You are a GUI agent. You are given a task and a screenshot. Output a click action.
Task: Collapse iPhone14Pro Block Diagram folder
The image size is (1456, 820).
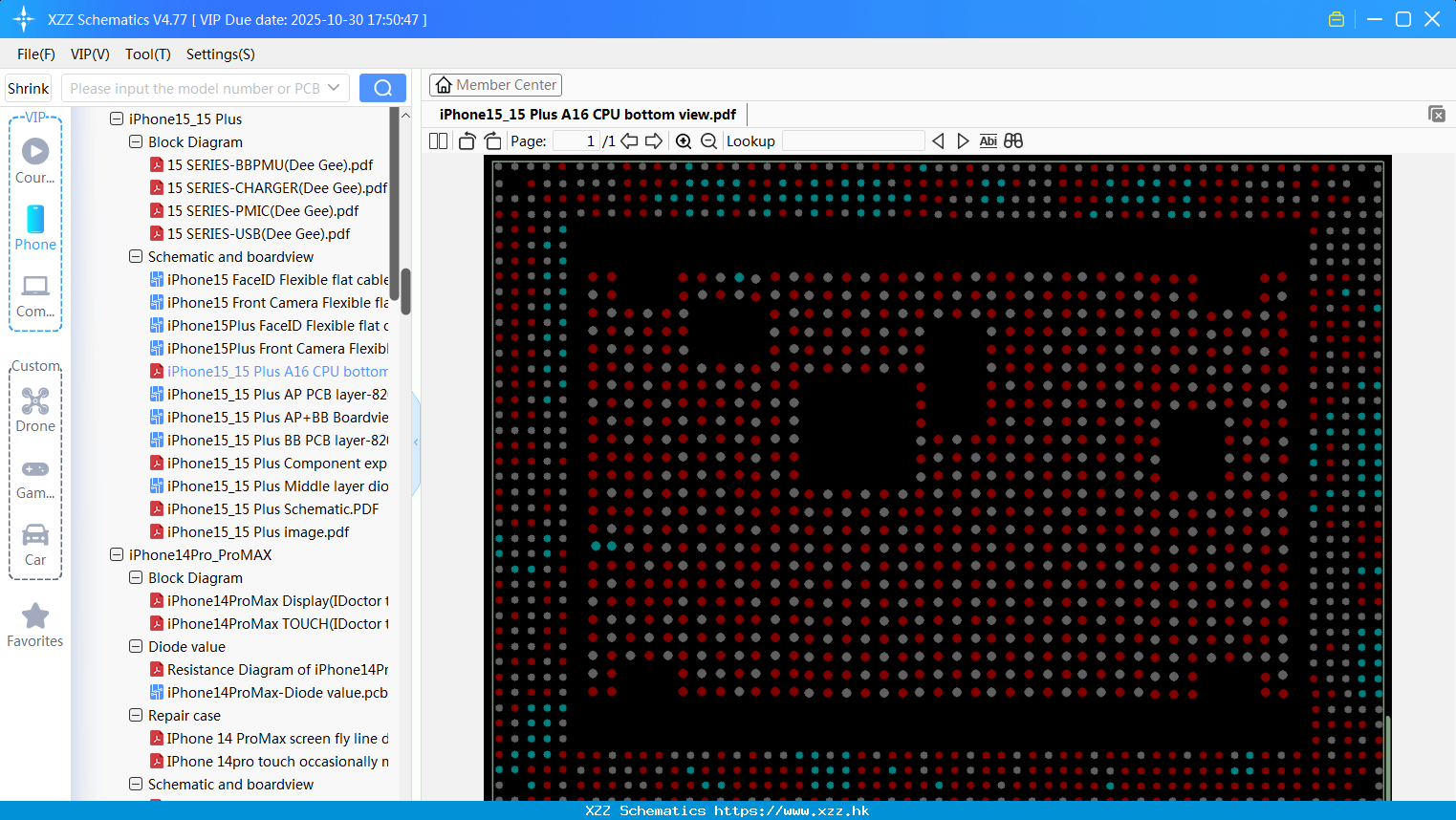tap(136, 577)
